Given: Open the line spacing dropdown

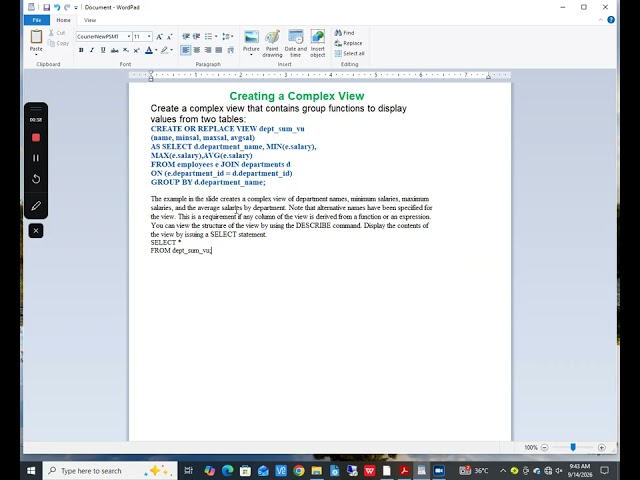Looking at the screenshot, I should 228,37.
